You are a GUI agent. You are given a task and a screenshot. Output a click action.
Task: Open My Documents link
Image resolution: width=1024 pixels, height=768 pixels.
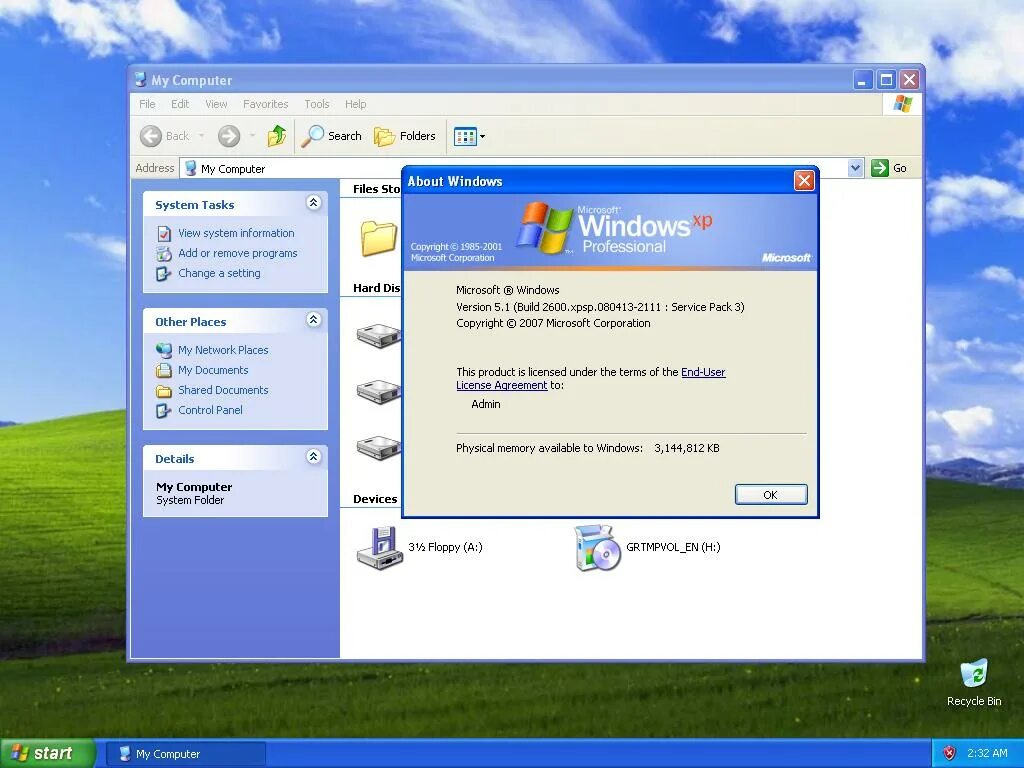click(x=214, y=370)
